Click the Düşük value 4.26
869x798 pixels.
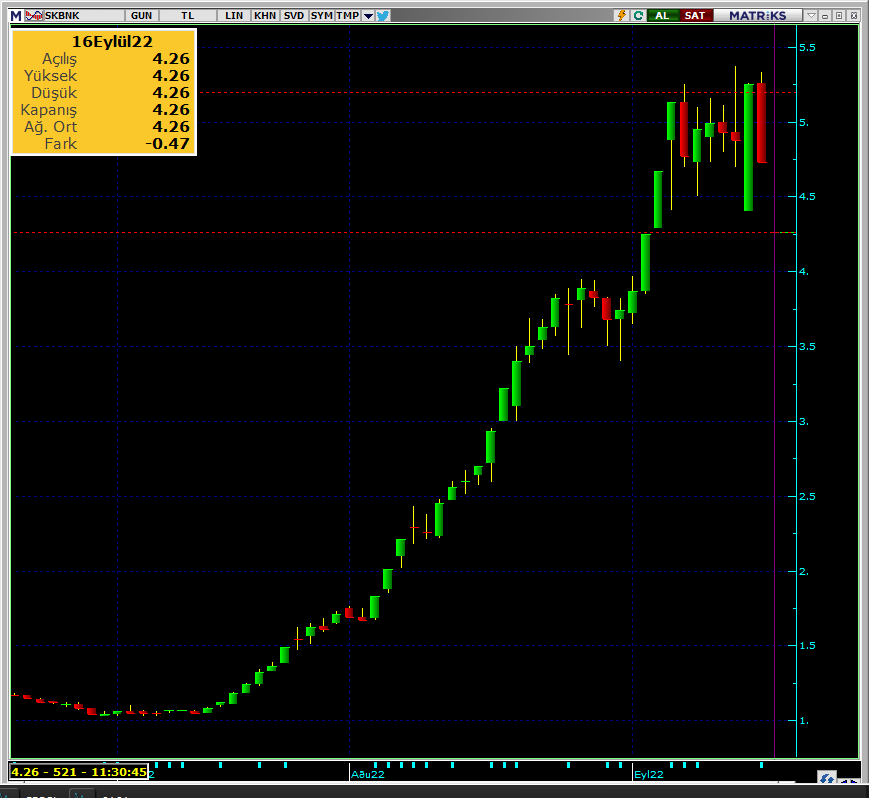(171, 93)
